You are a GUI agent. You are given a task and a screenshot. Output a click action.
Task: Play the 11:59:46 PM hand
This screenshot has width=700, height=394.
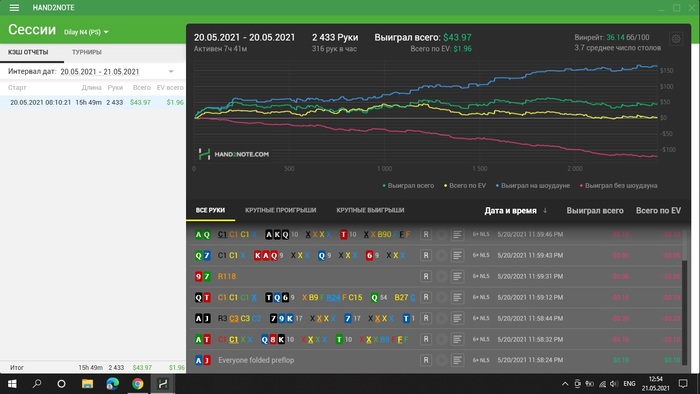(x=442, y=234)
